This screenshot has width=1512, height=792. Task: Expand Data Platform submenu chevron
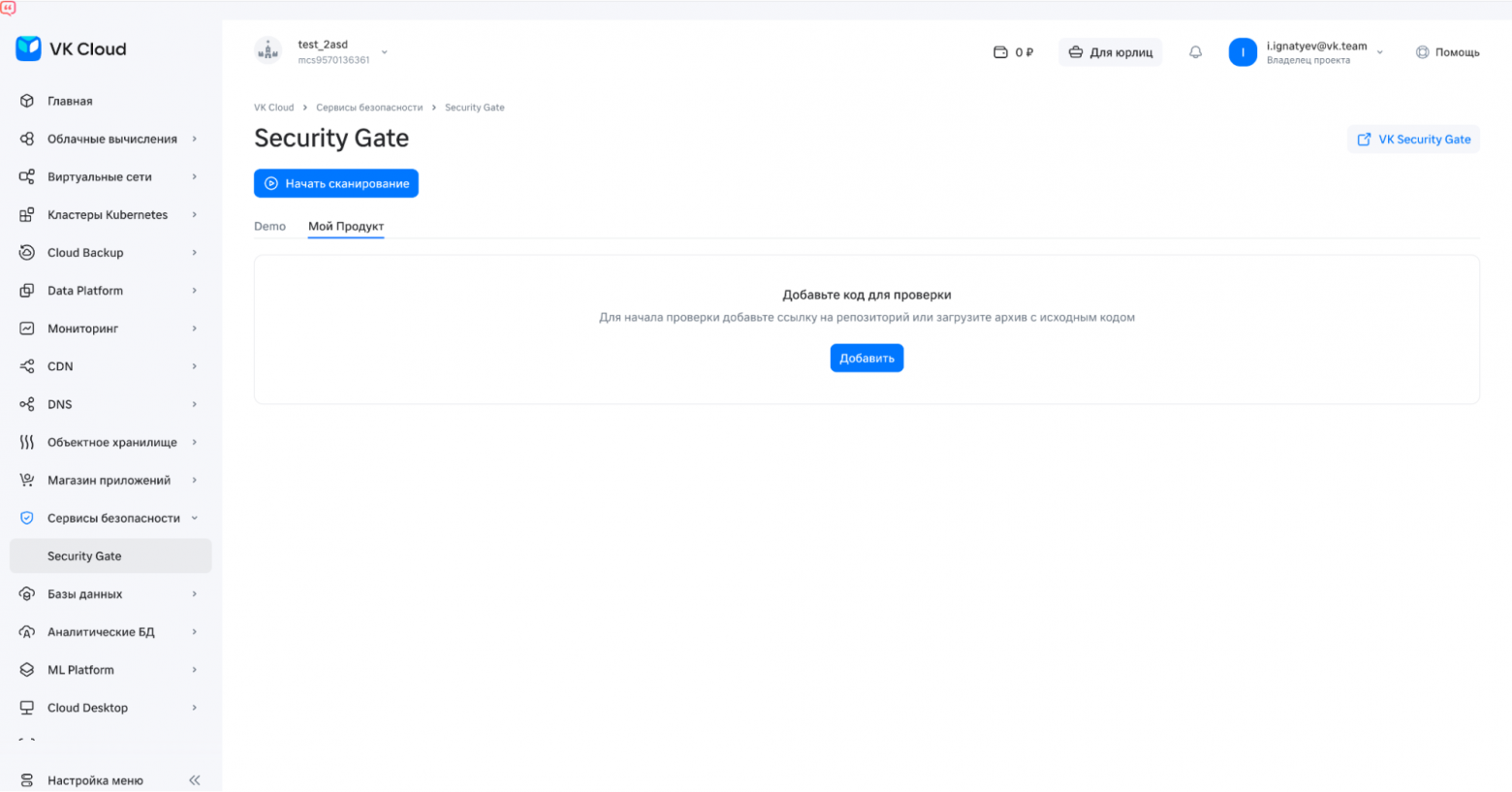tap(195, 290)
